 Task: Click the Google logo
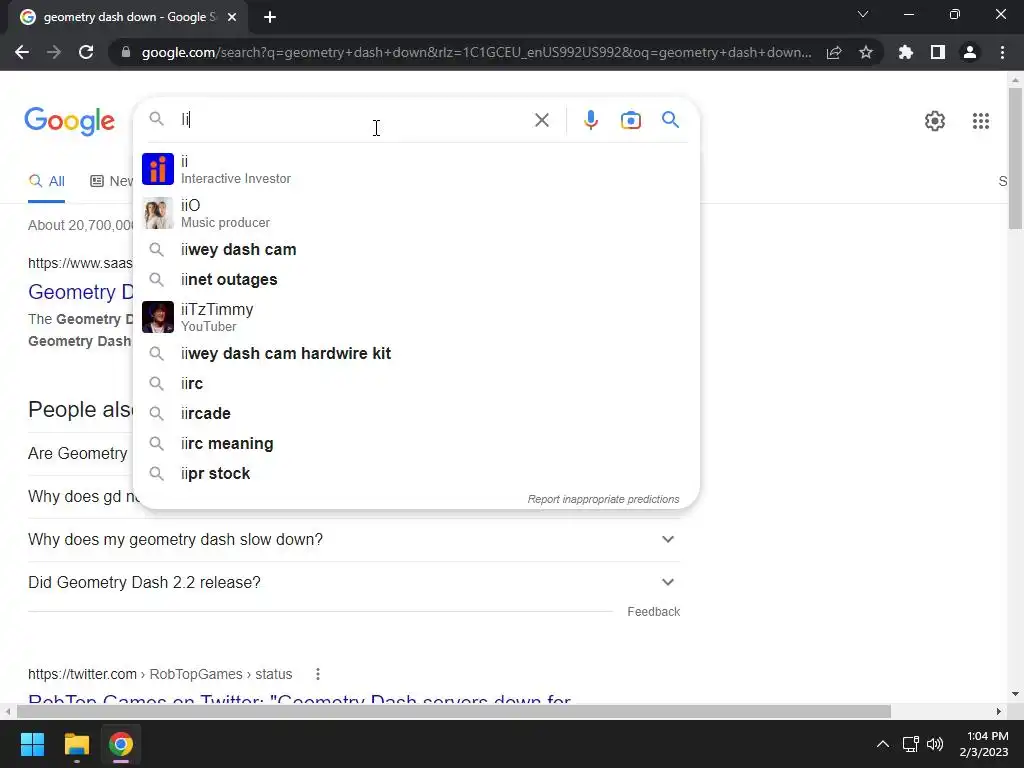69,121
